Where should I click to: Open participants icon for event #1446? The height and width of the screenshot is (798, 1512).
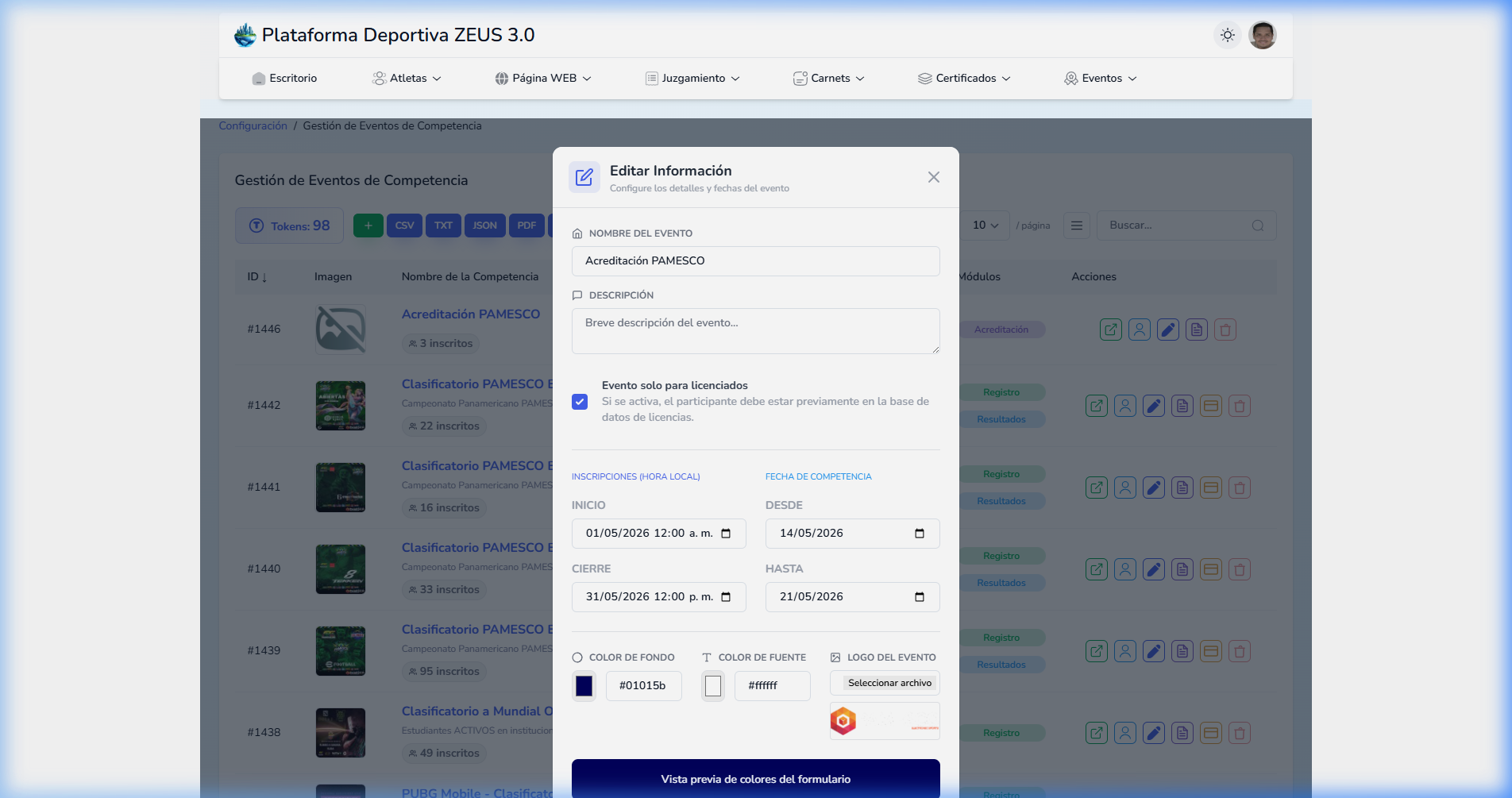(x=1140, y=330)
